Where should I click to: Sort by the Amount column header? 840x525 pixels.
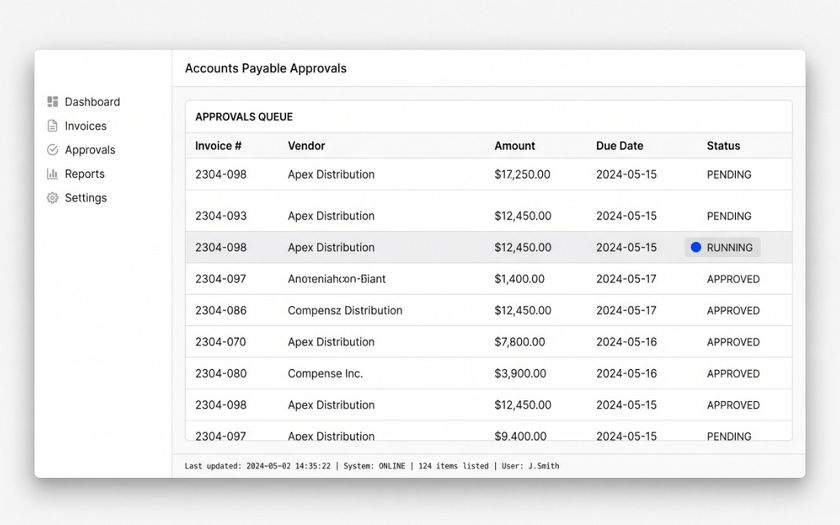click(x=515, y=146)
